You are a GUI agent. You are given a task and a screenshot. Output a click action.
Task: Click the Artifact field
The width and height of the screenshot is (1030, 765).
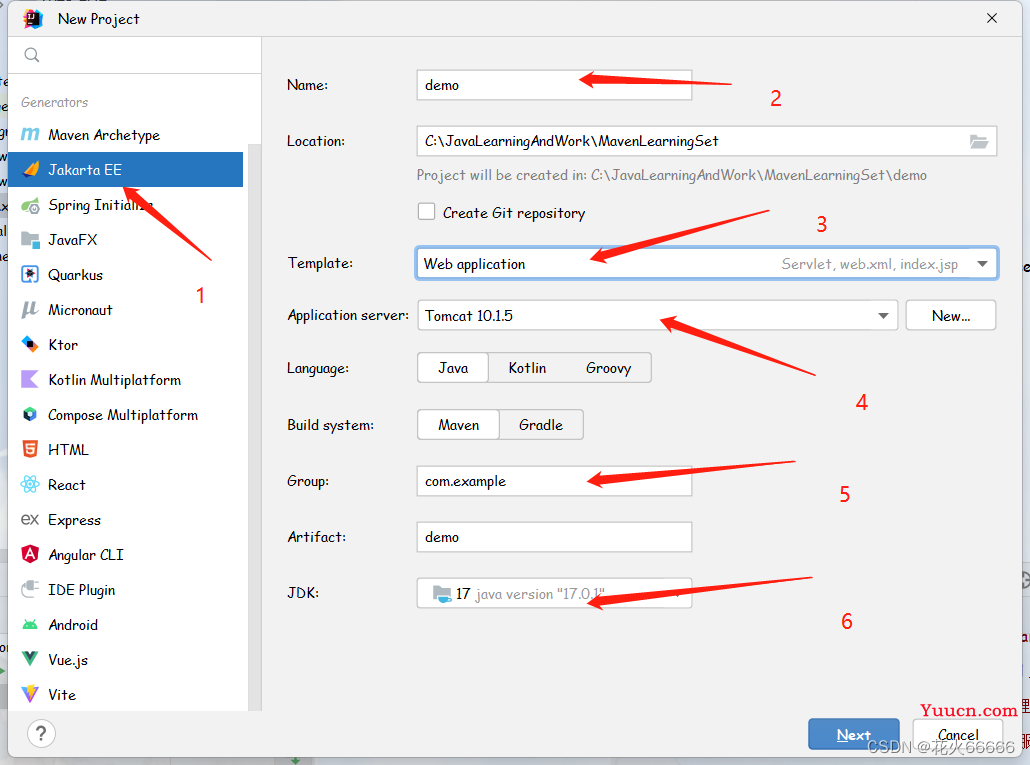point(554,536)
